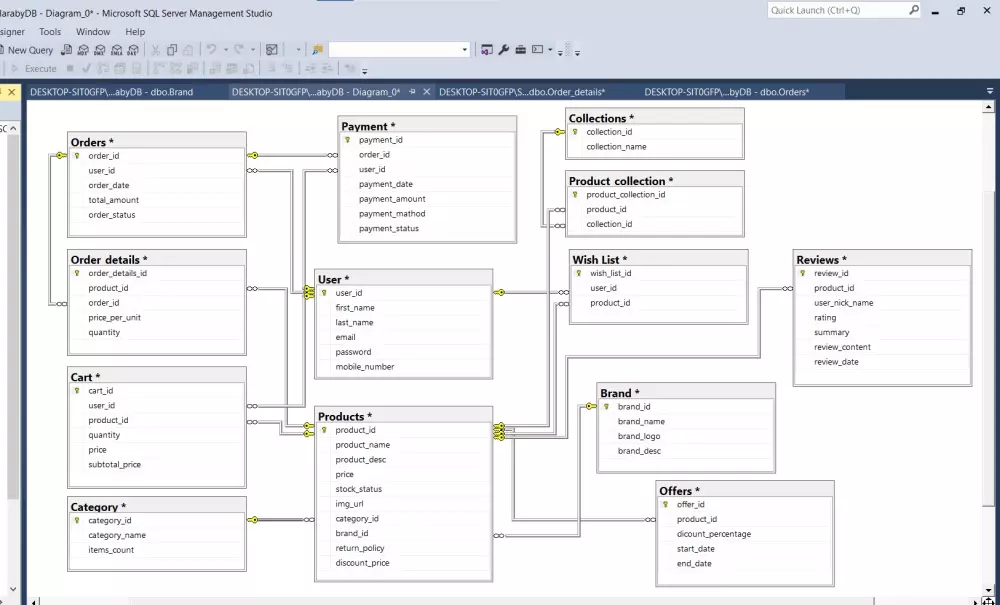Open SQL Server Object Explorer icon

click(x=488, y=49)
